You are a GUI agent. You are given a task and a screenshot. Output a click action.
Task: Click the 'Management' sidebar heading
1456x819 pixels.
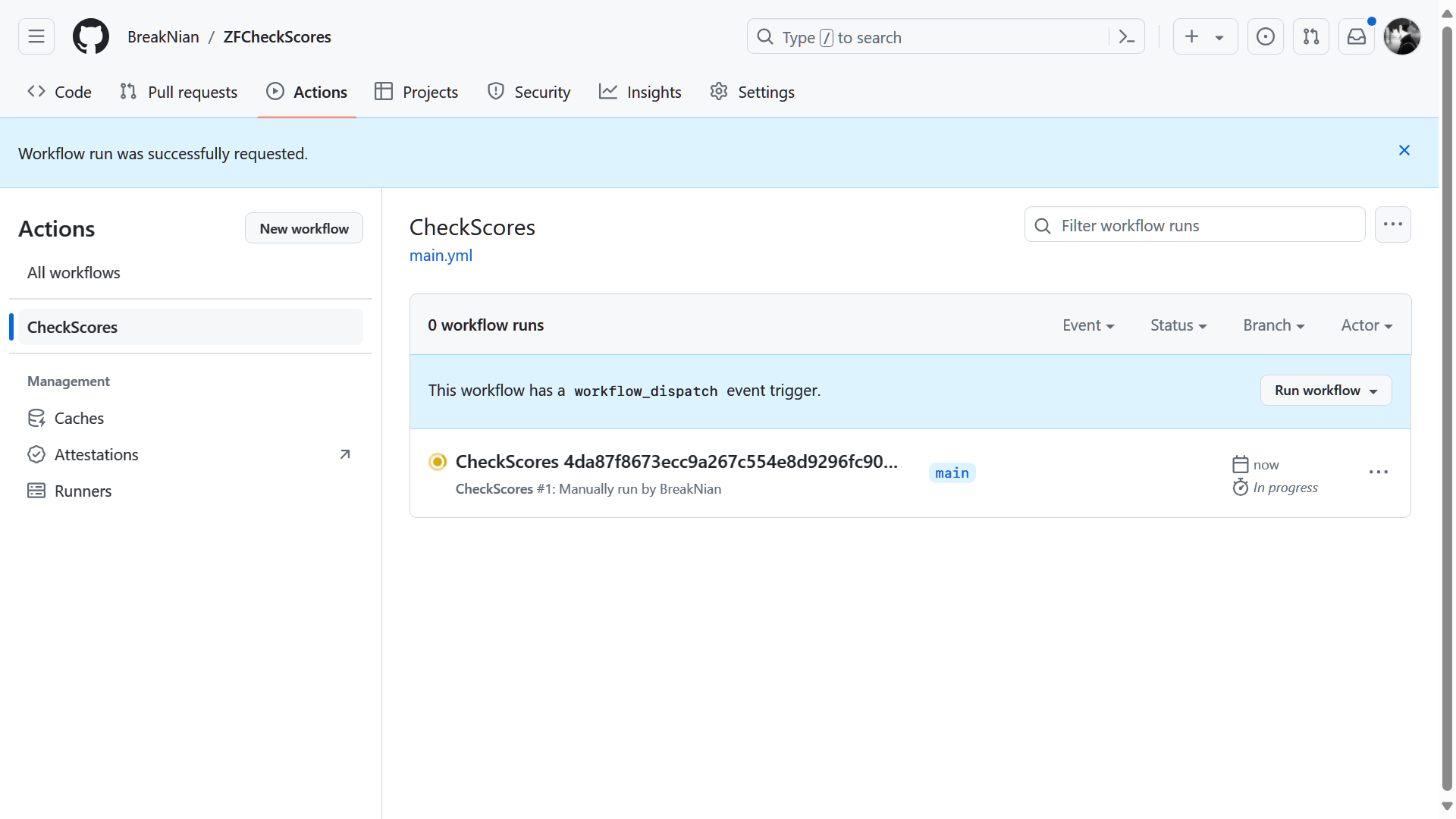tap(68, 381)
